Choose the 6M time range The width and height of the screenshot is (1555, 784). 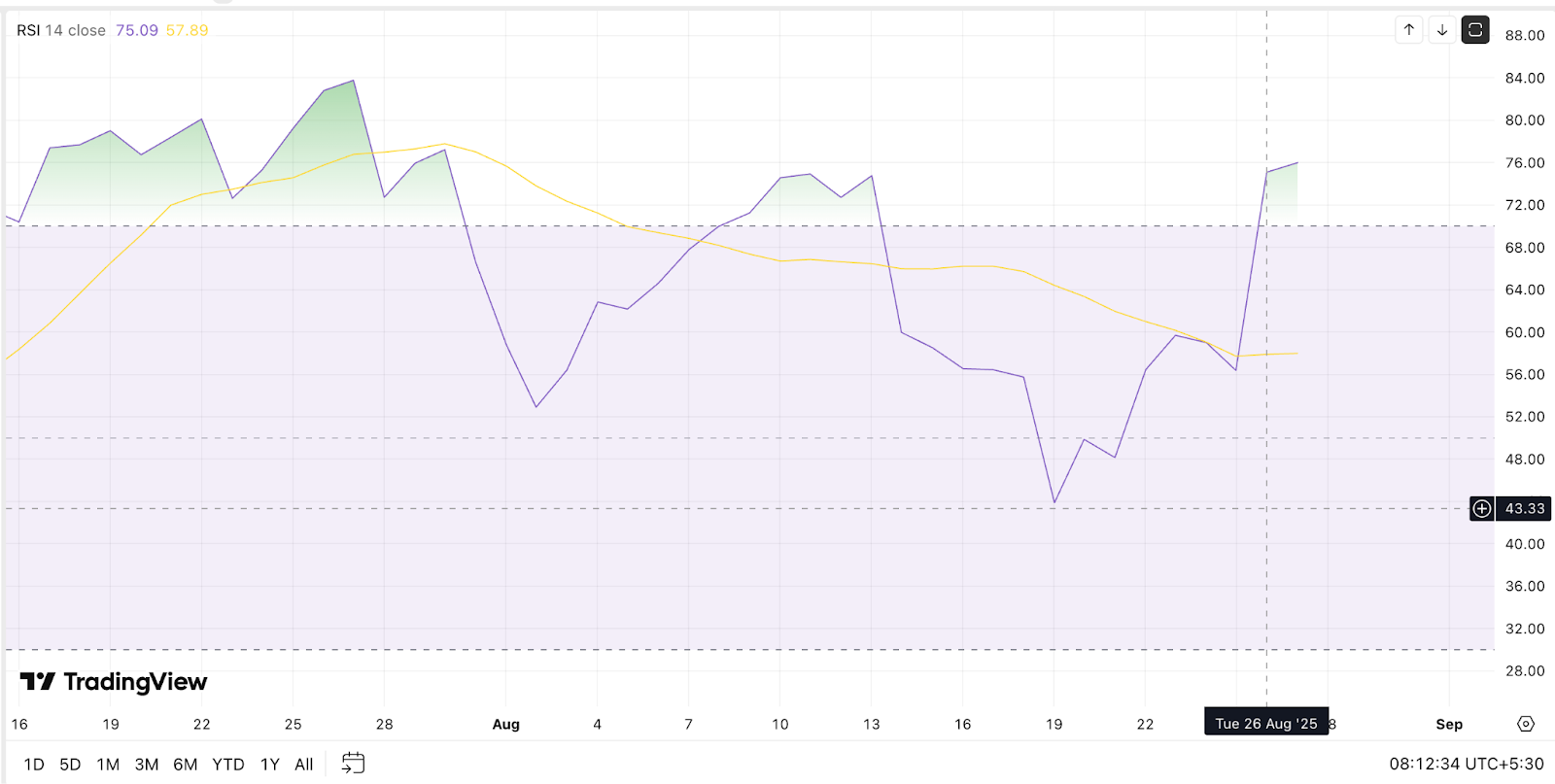click(x=186, y=765)
